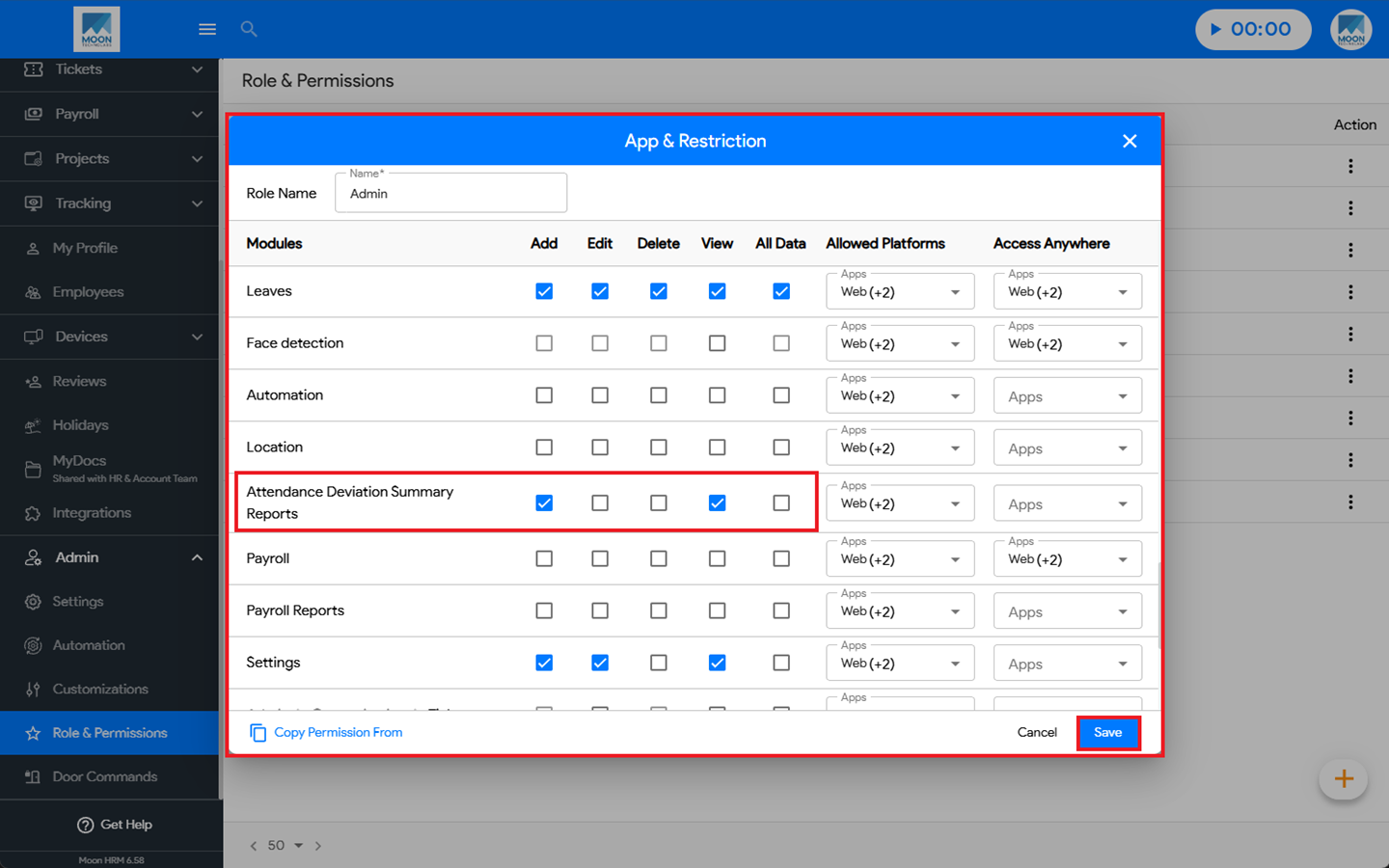The height and width of the screenshot is (868, 1389).
Task: Expand the Tickets sidebar chevron
Action: pyautogui.click(x=197, y=69)
